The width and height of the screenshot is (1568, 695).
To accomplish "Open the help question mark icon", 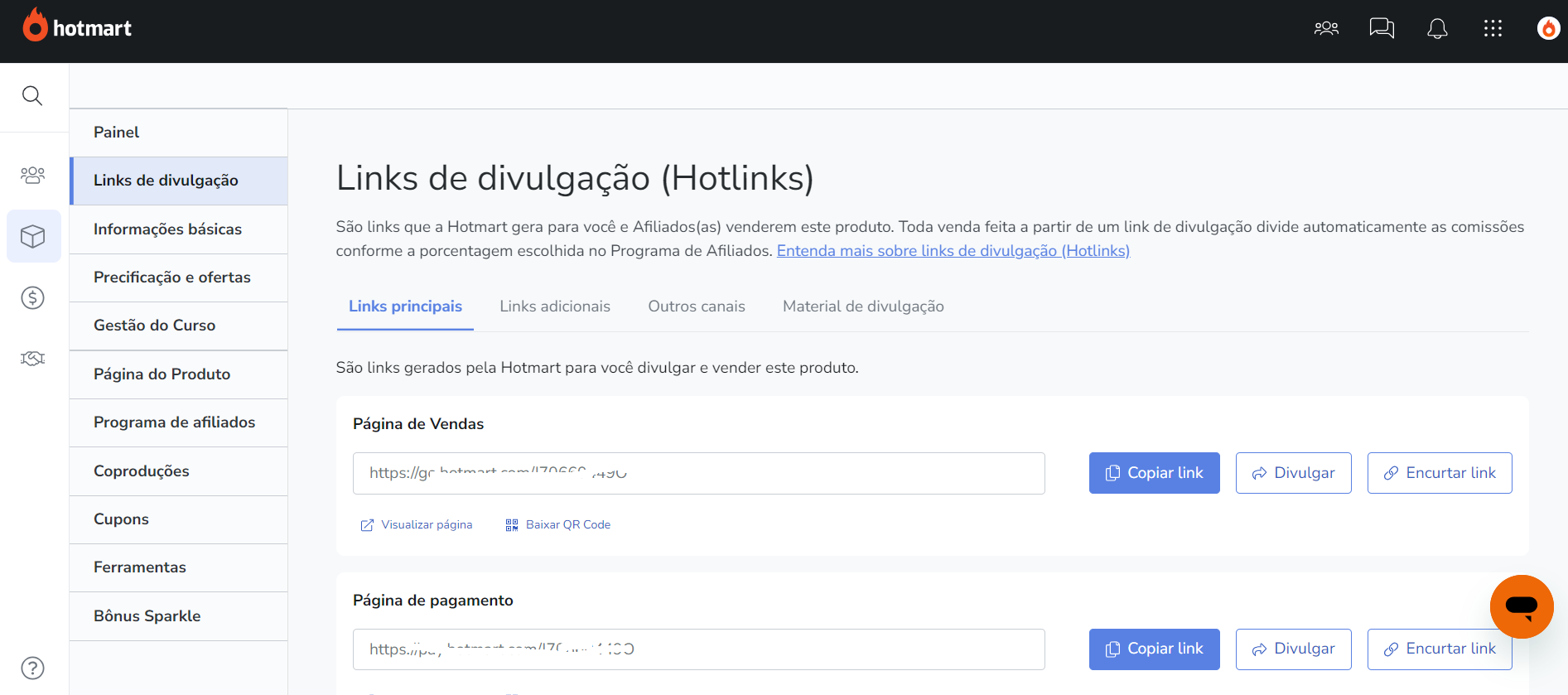I will pos(32,668).
